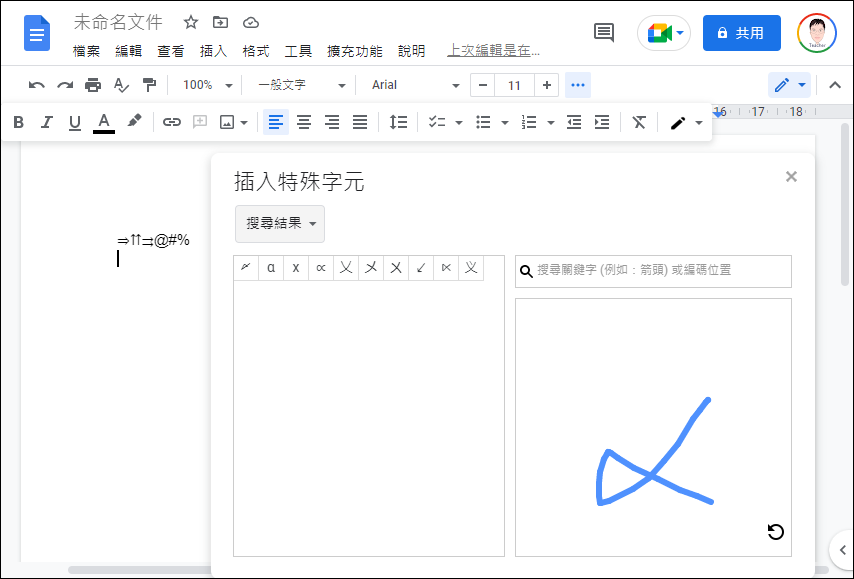Viewport: 854px width, 579px height.
Task: Reset the drawing canvas
Action: tap(776, 532)
